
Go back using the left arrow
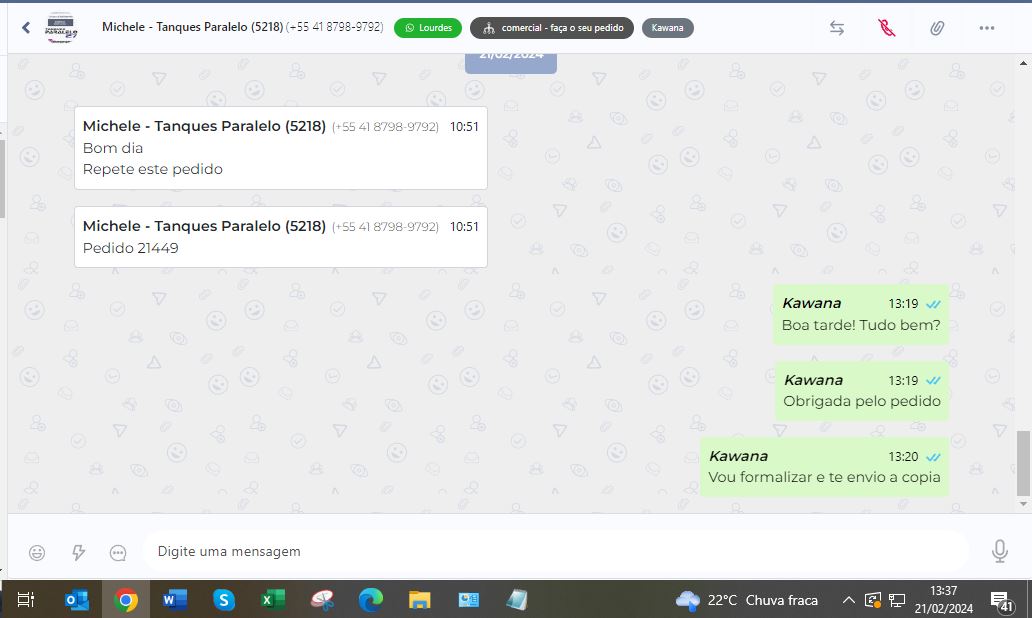[26, 28]
